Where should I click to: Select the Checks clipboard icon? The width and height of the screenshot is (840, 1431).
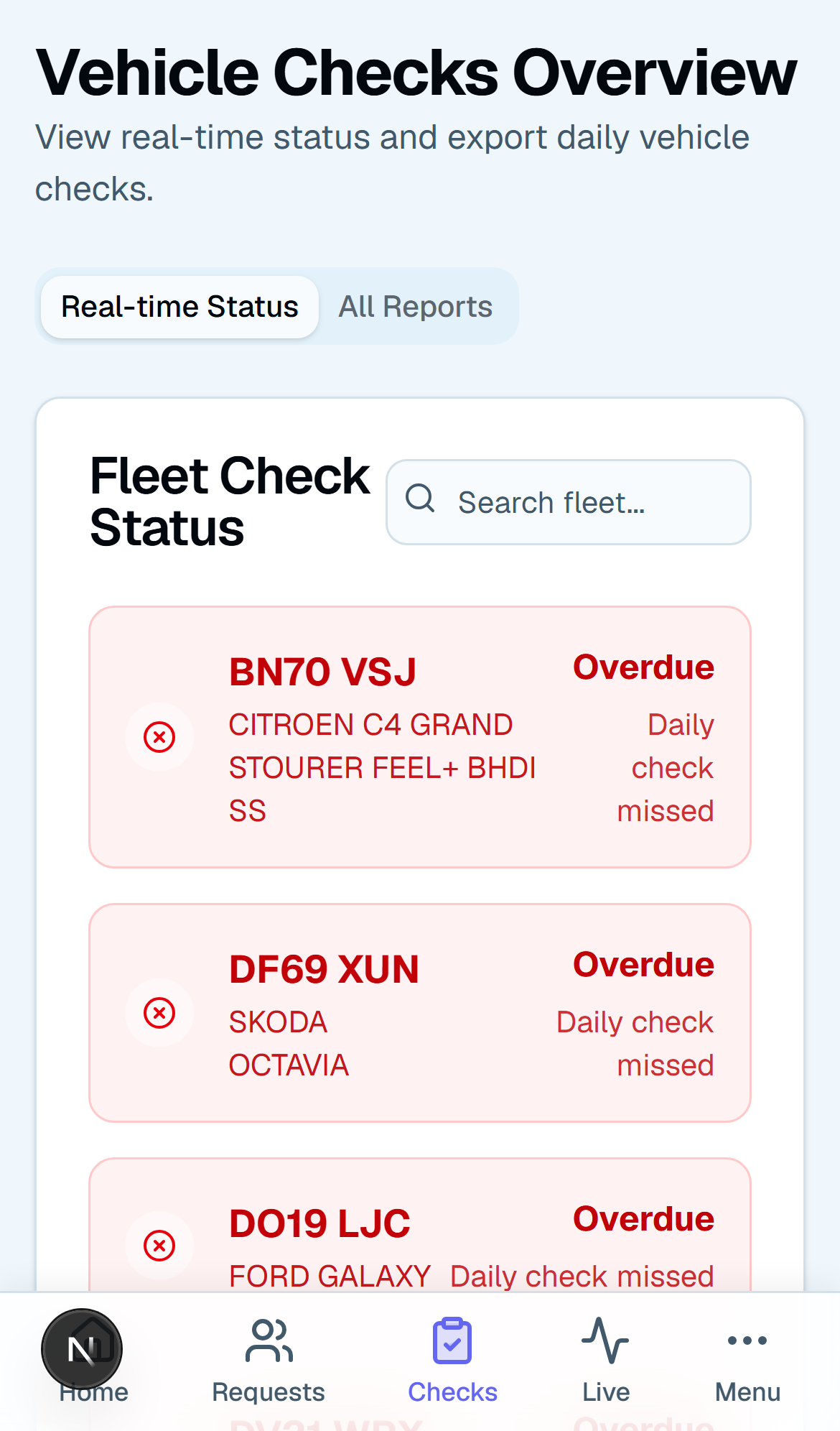[x=452, y=1340]
